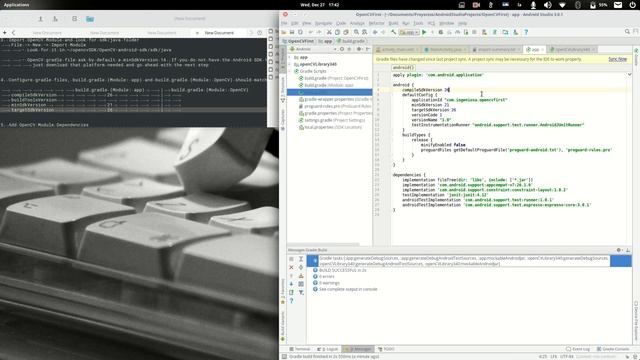Screen dimensions: 640x360
Task: Click Messages panel gear settings icon
Action: click(x=619, y=250)
